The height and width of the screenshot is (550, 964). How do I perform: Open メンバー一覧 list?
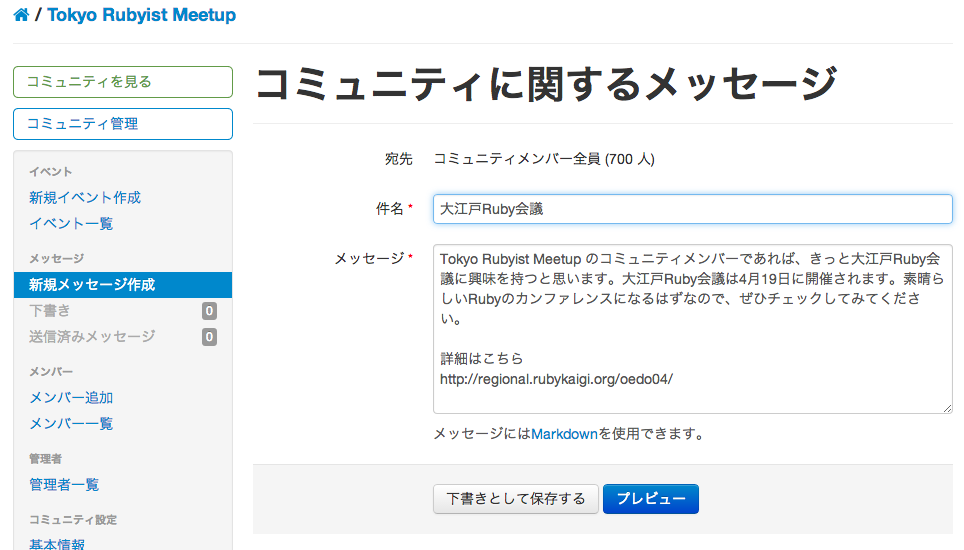(x=71, y=423)
